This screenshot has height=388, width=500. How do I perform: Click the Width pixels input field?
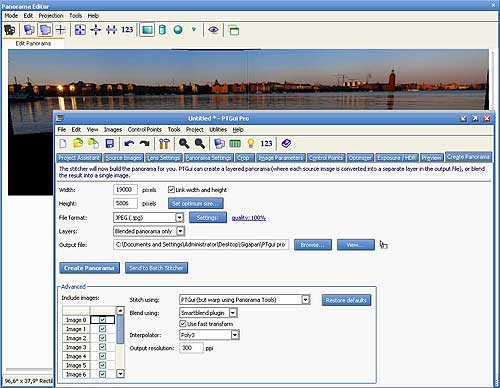[125, 190]
